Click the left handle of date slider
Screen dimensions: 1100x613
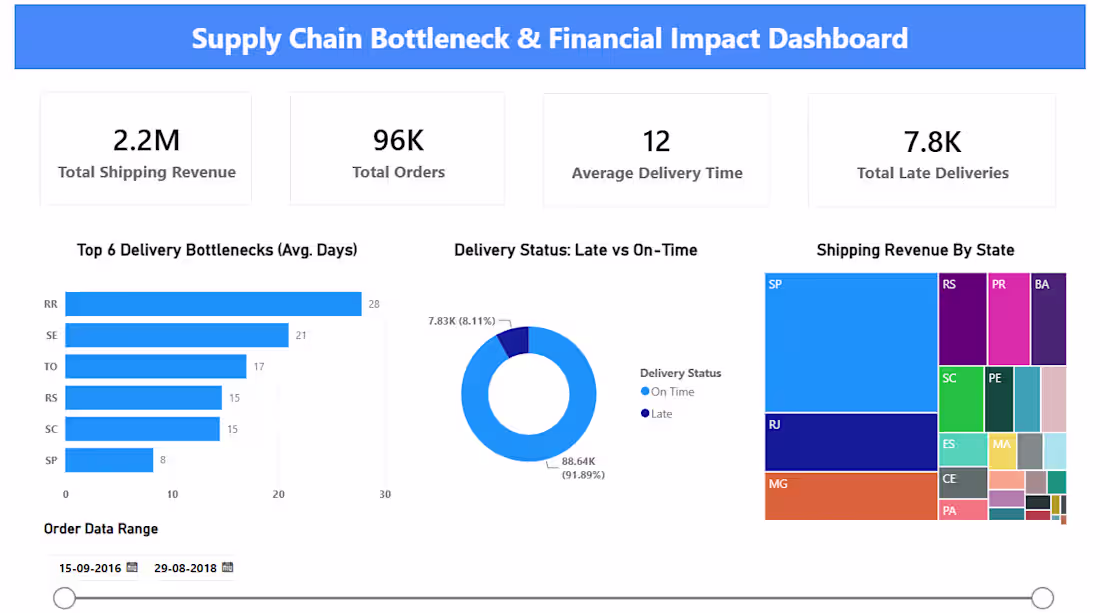tap(65, 598)
